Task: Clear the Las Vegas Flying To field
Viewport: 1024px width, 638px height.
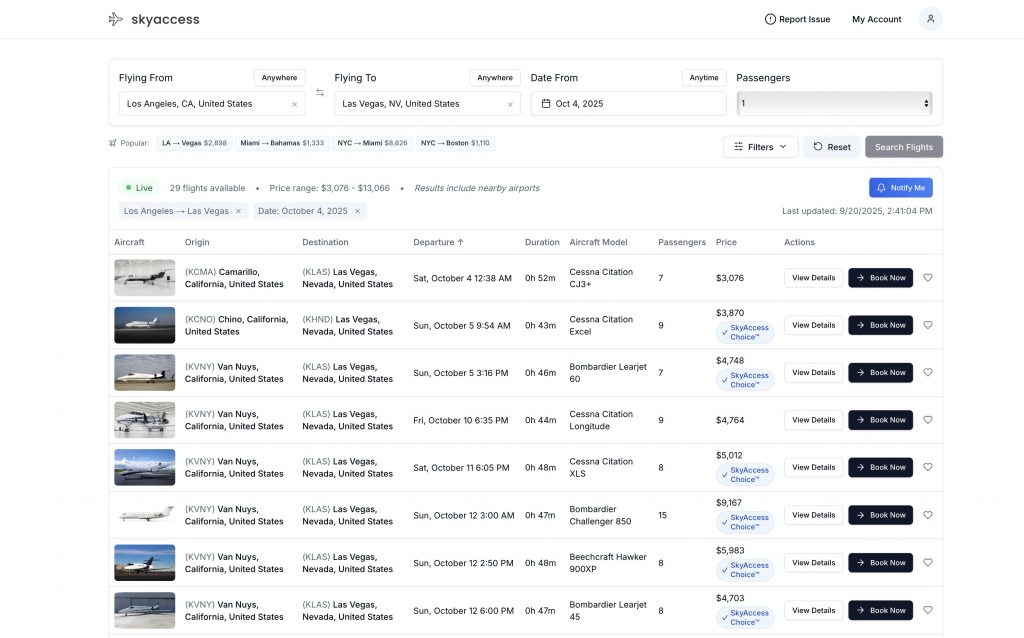Action: 510,104
